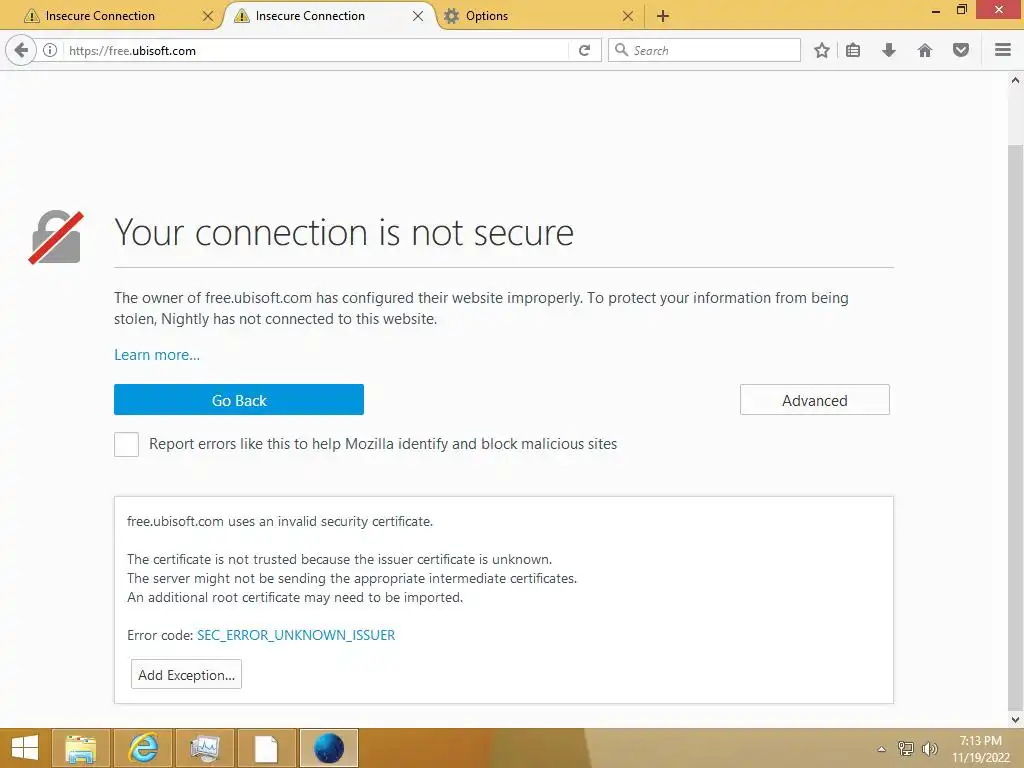Close the first Insecure Connection tab
Screen dimensions: 1024x768
point(208,16)
